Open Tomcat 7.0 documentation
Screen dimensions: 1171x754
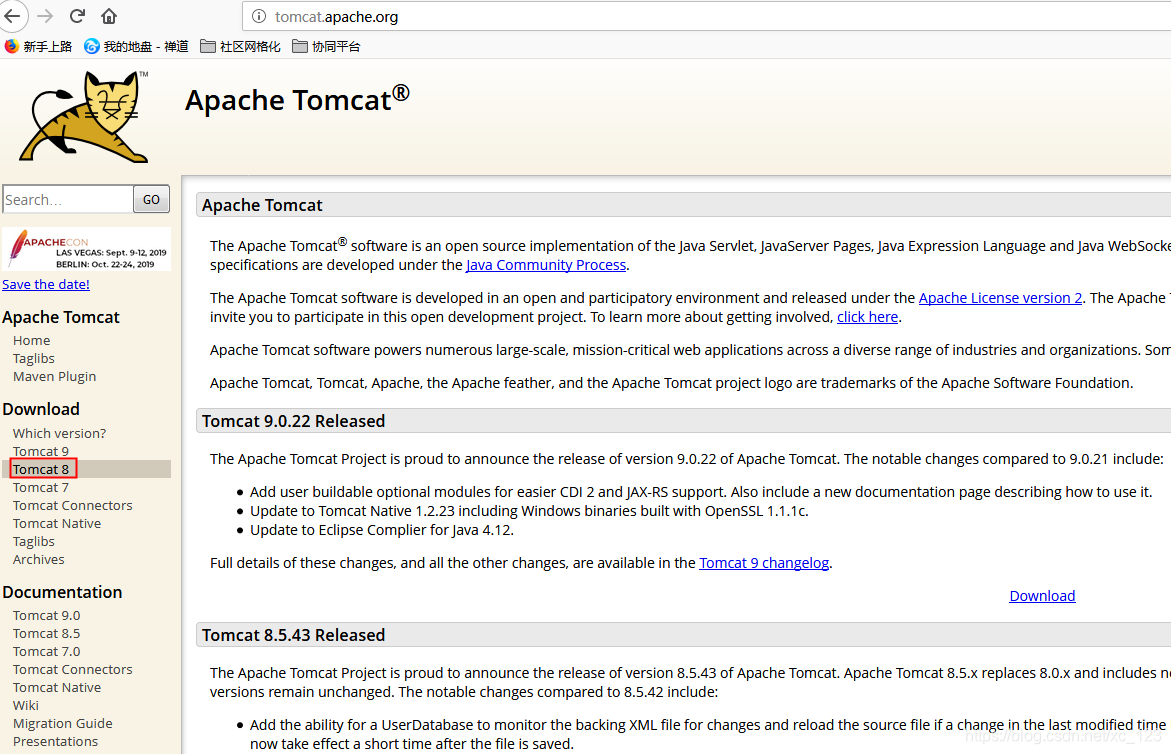click(46, 651)
